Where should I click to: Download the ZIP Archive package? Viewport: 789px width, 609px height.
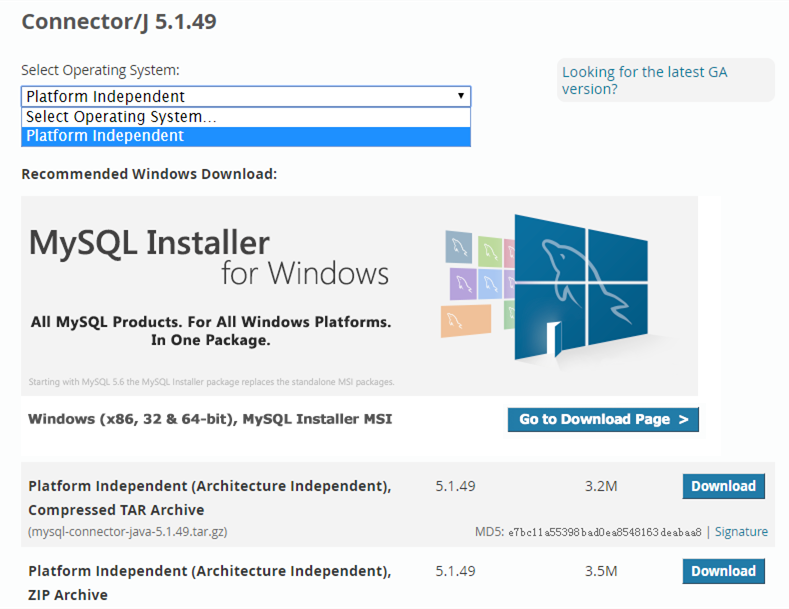[723, 571]
